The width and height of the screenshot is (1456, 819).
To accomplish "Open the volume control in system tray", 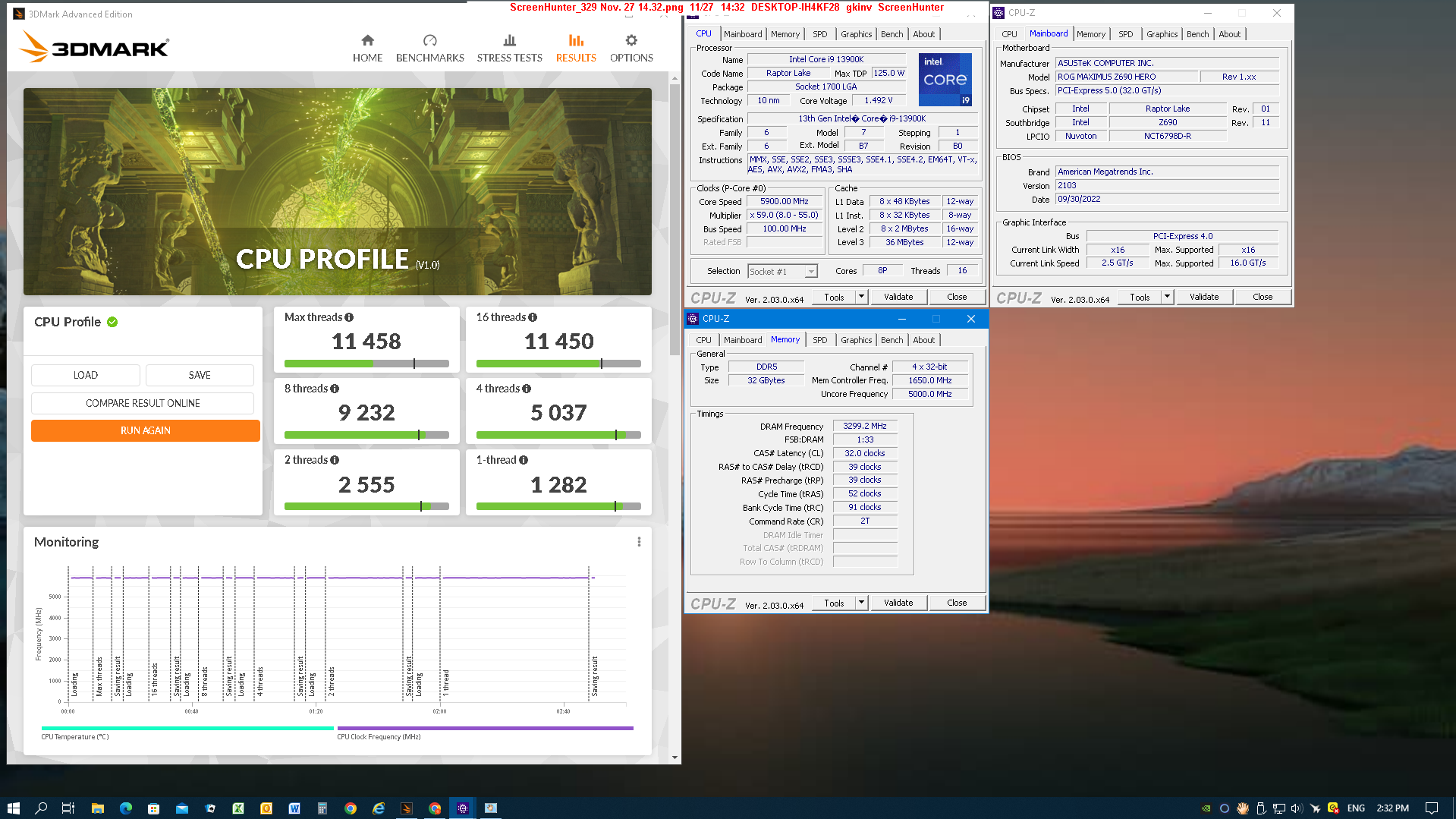I will (1296, 808).
